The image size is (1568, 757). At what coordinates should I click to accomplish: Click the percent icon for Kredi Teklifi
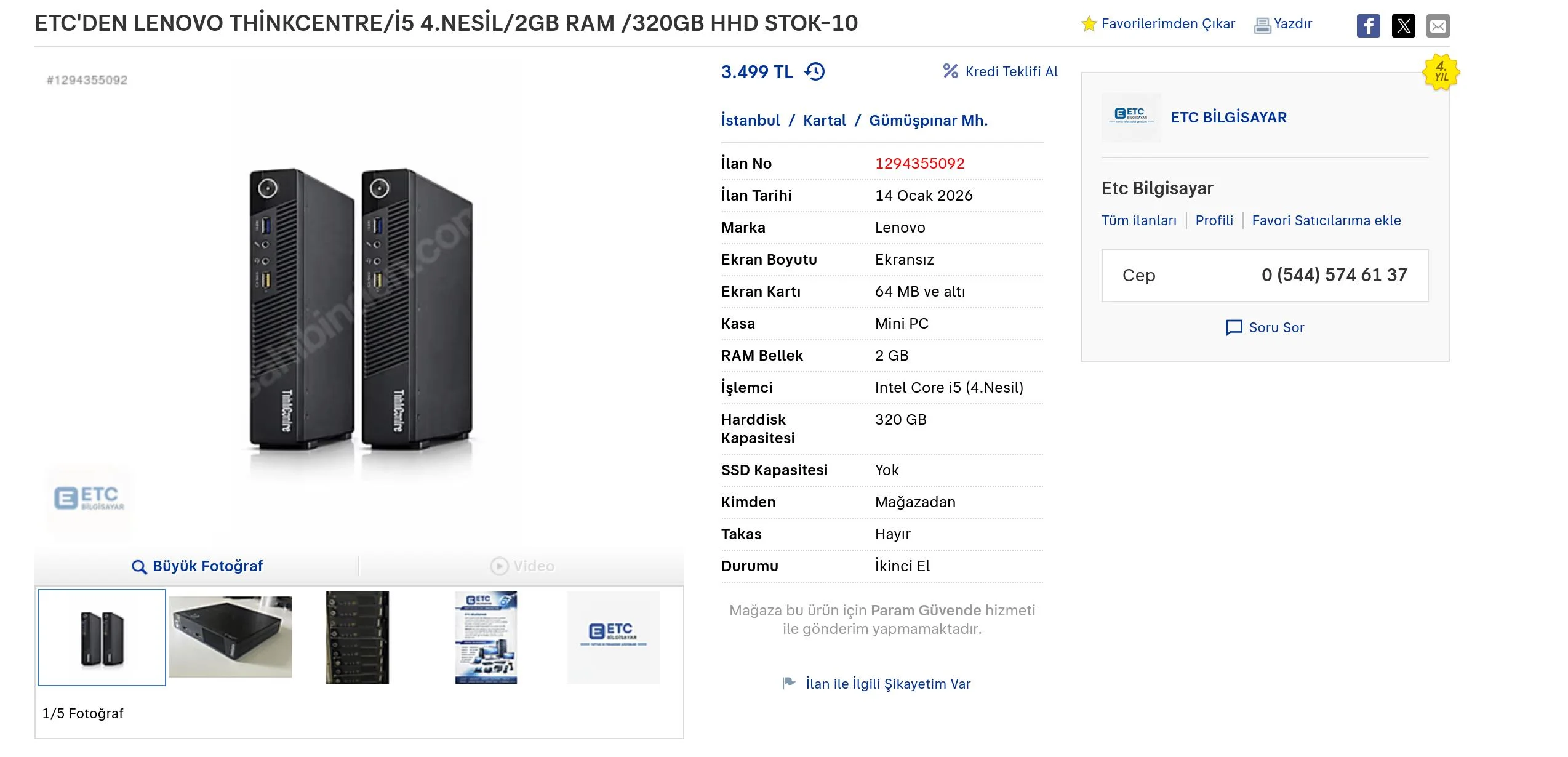[950, 71]
